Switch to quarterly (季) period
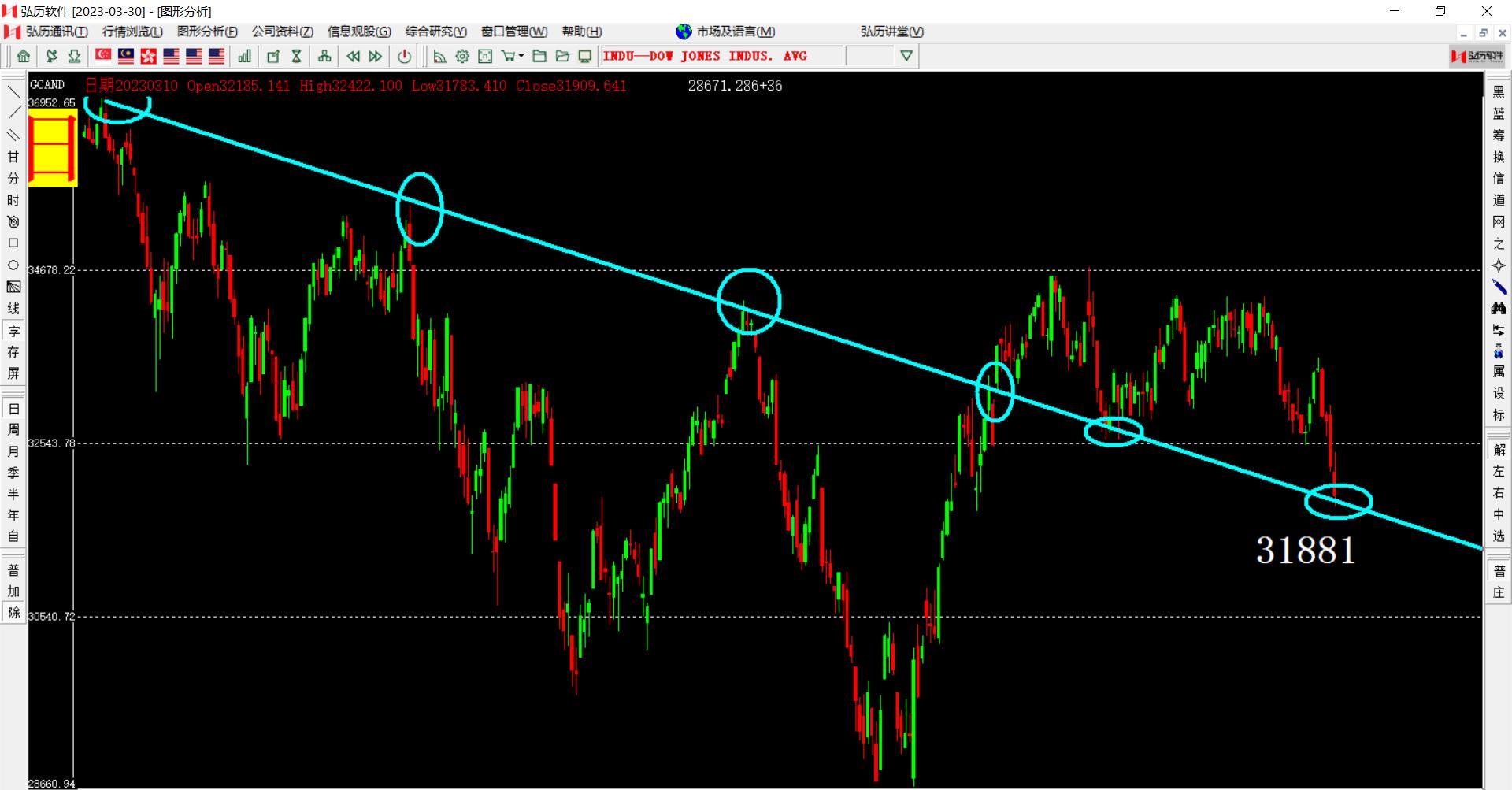Screen dimensions: 1512x790 13,473
